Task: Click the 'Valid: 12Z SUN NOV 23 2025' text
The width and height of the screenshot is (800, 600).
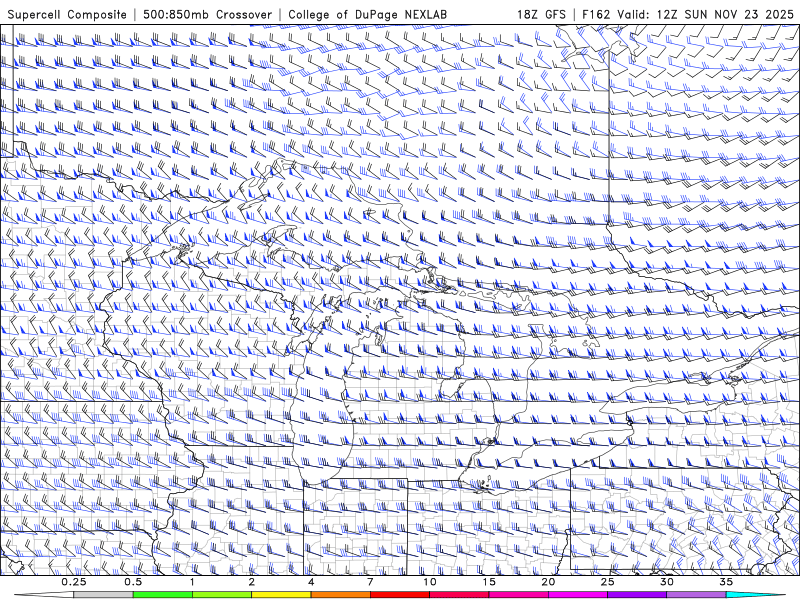Action: point(705,14)
